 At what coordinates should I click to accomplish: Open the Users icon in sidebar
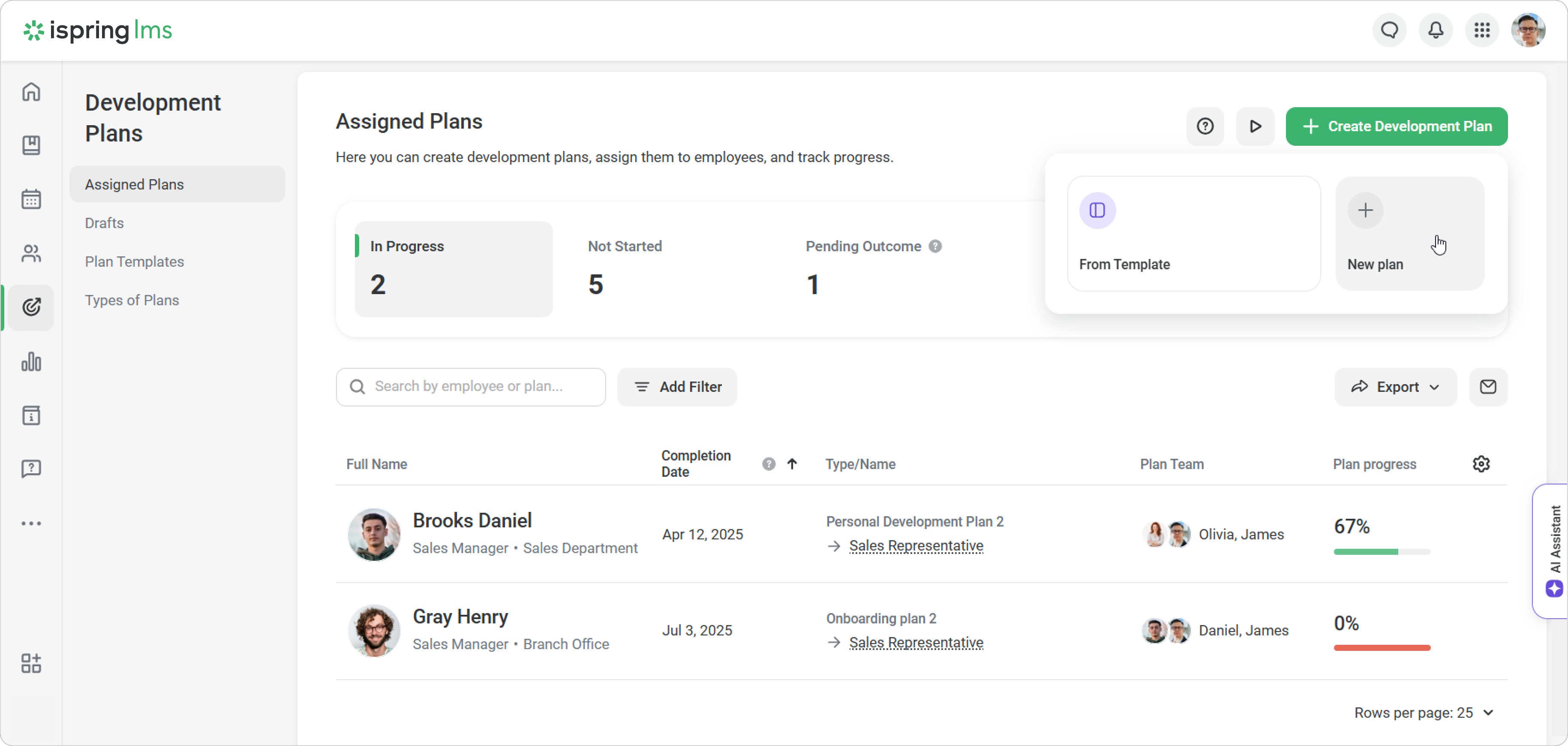(31, 253)
